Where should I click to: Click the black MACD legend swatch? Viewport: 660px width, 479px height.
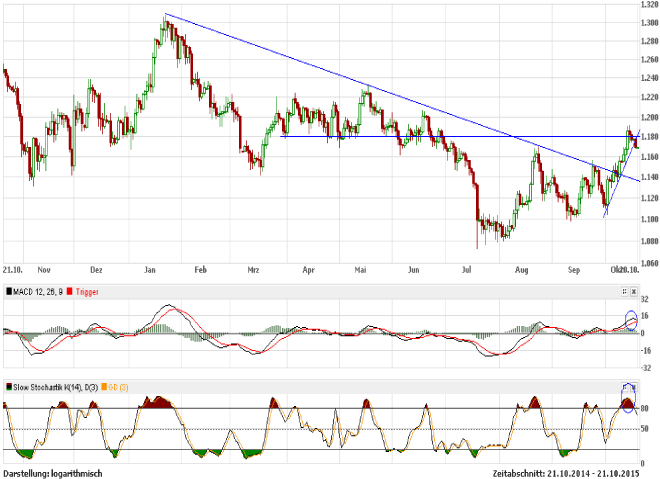[x=8, y=290]
